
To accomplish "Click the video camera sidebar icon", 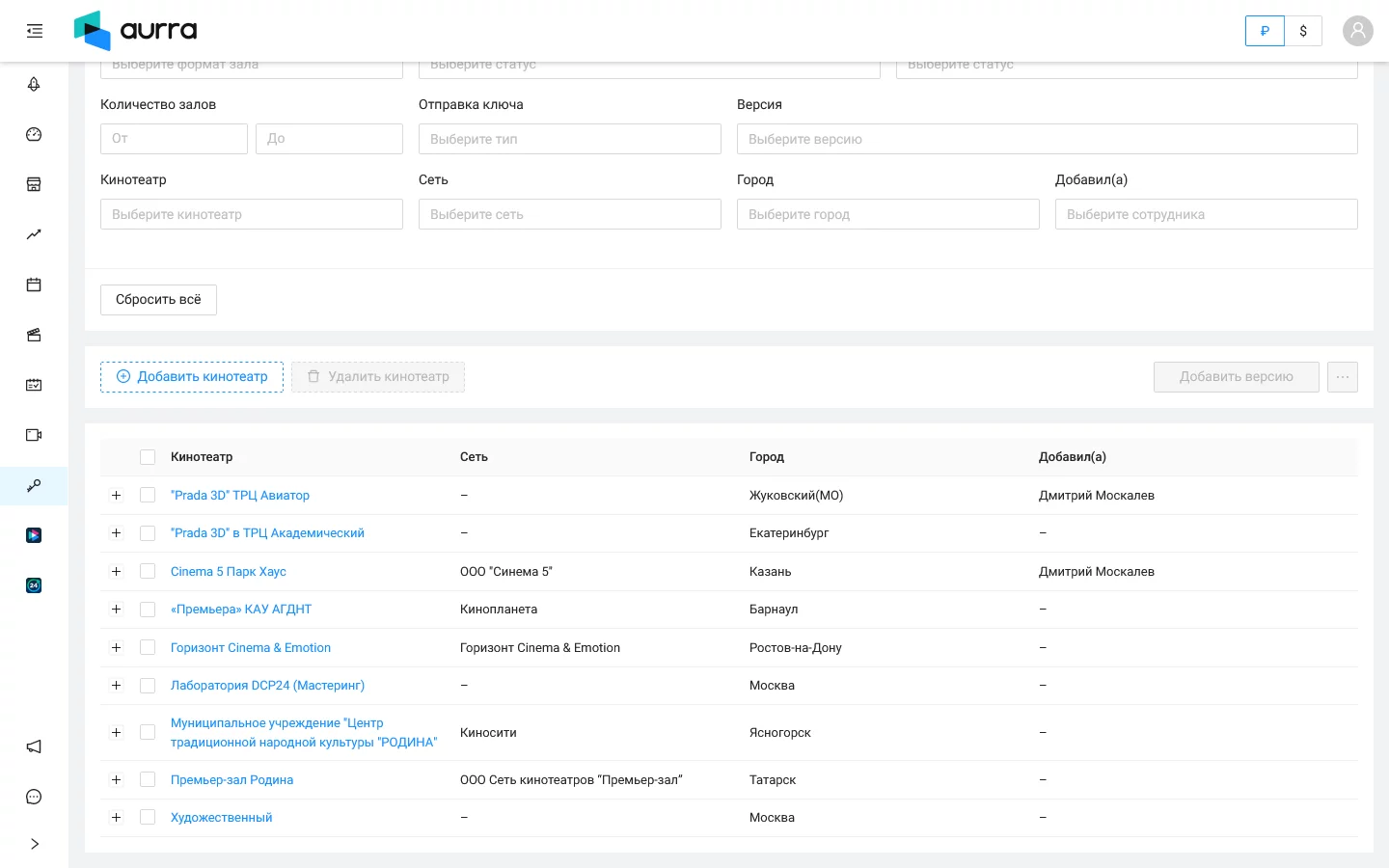I will [x=34, y=435].
